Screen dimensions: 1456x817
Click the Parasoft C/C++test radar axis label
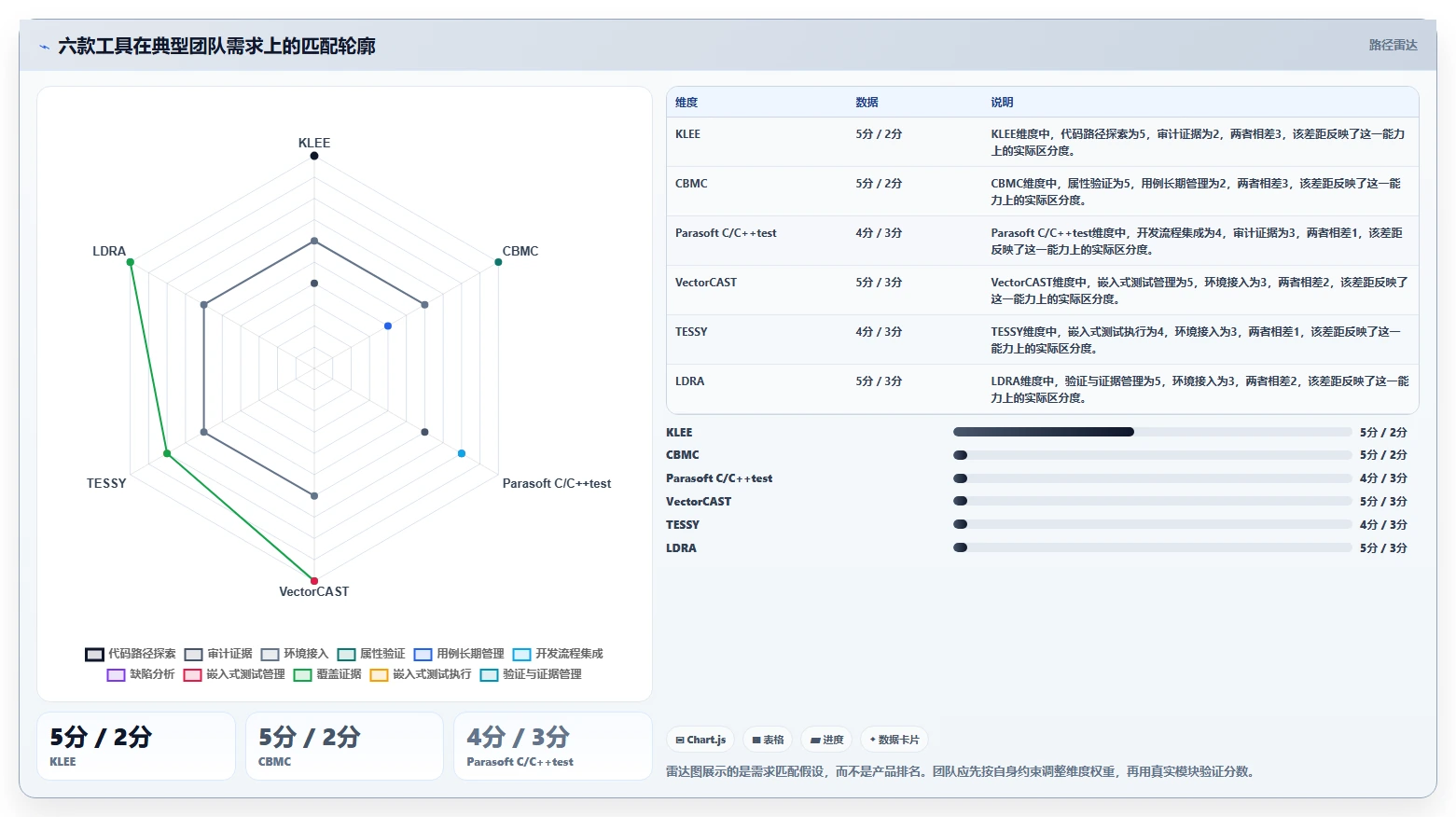(557, 483)
